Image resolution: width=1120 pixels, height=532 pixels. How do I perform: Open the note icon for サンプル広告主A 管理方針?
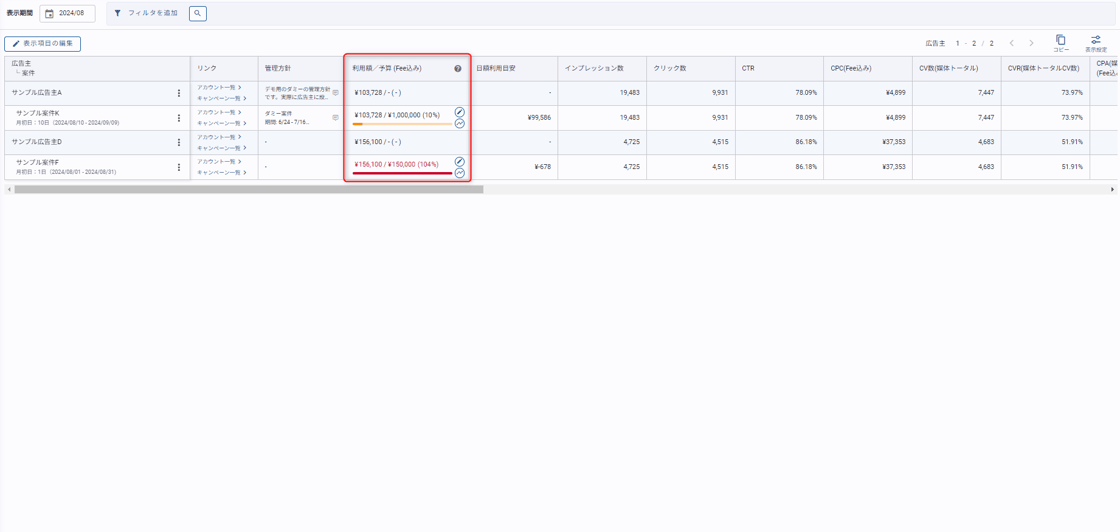coord(335,93)
